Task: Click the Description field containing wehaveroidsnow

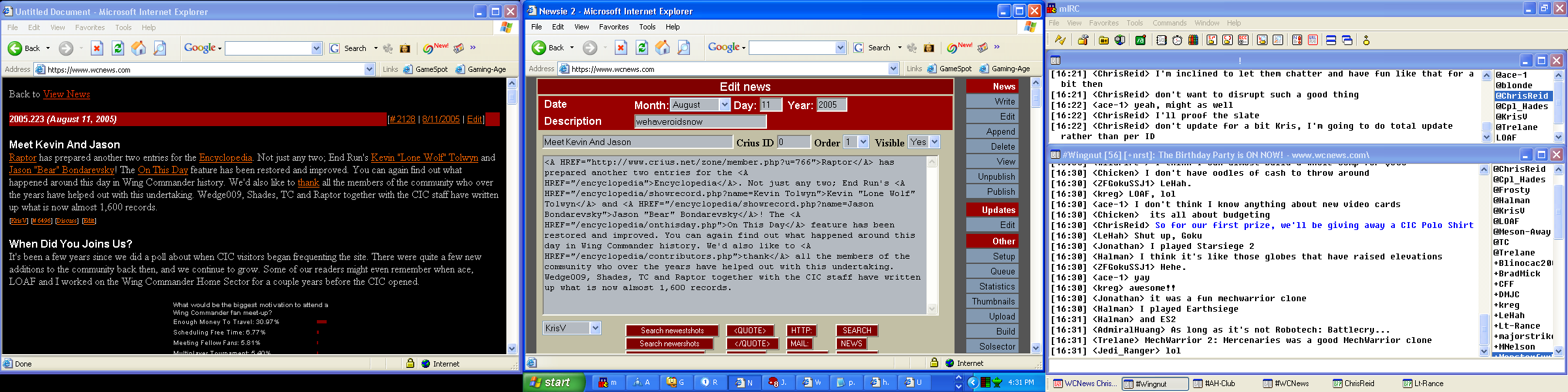Action: pyautogui.click(x=700, y=122)
